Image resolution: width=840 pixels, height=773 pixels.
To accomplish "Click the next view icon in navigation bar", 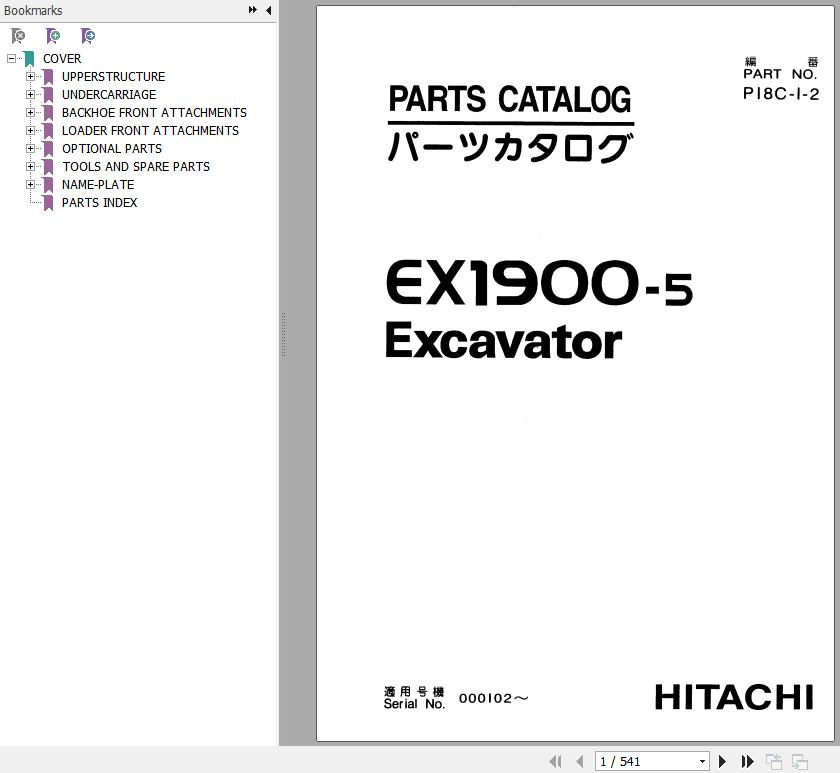I will pos(800,761).
